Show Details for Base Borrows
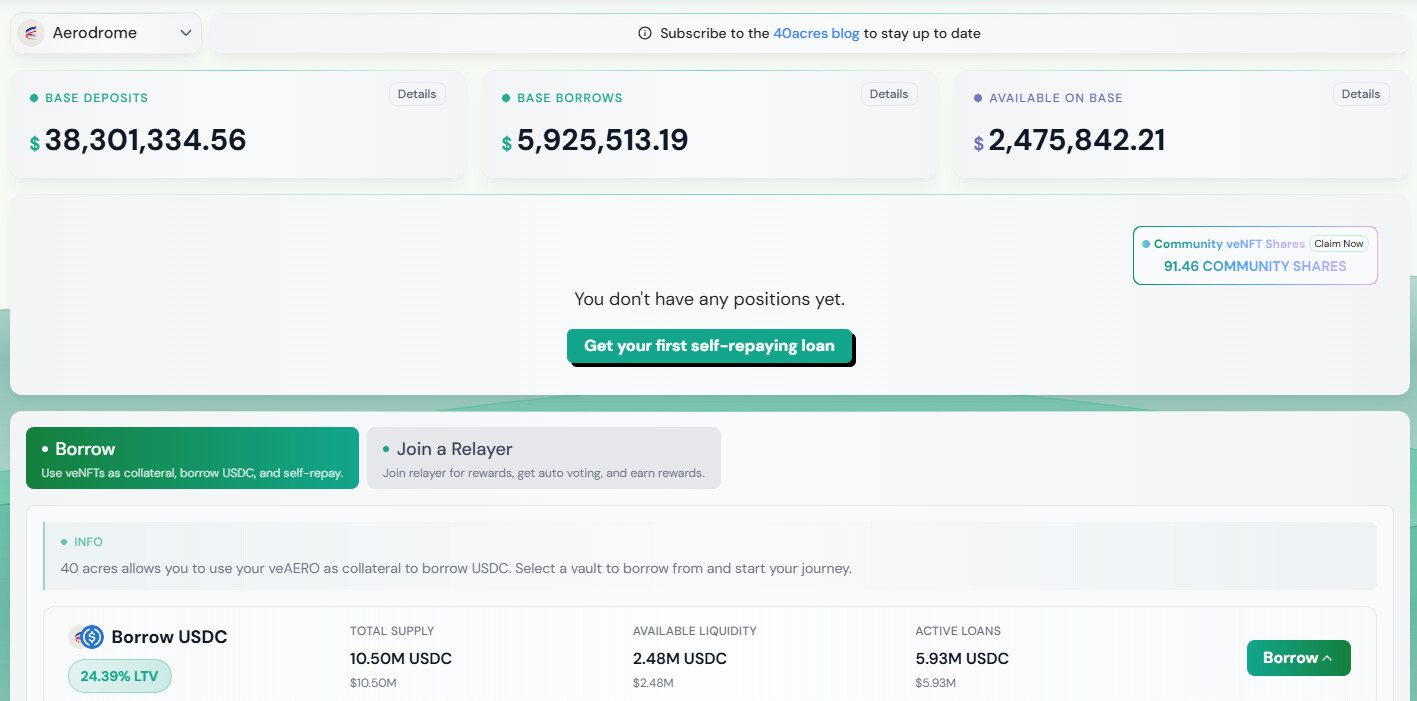Image resolution: width=1417 pixels, height=701 pixels. tap(888, 94)
